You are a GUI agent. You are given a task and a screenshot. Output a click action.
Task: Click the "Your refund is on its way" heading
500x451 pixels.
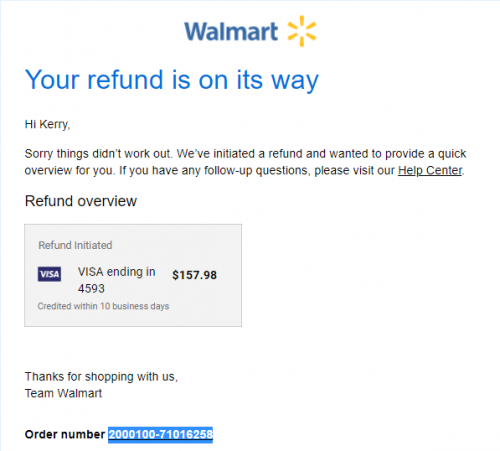(172, 80)
